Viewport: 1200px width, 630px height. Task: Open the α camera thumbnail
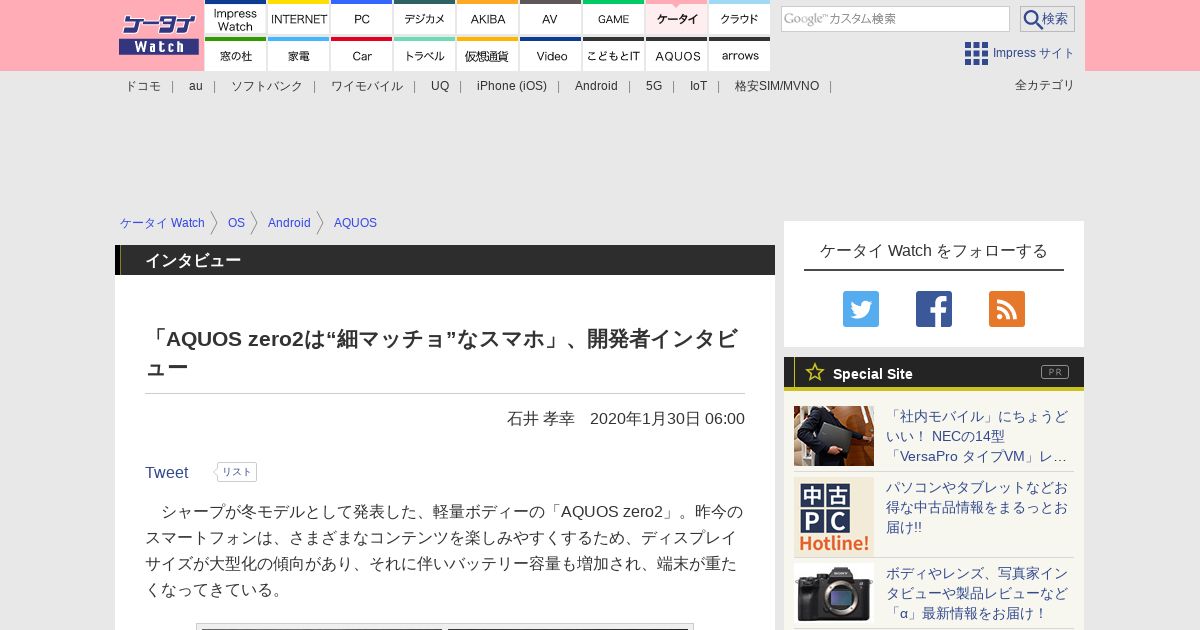834,592
